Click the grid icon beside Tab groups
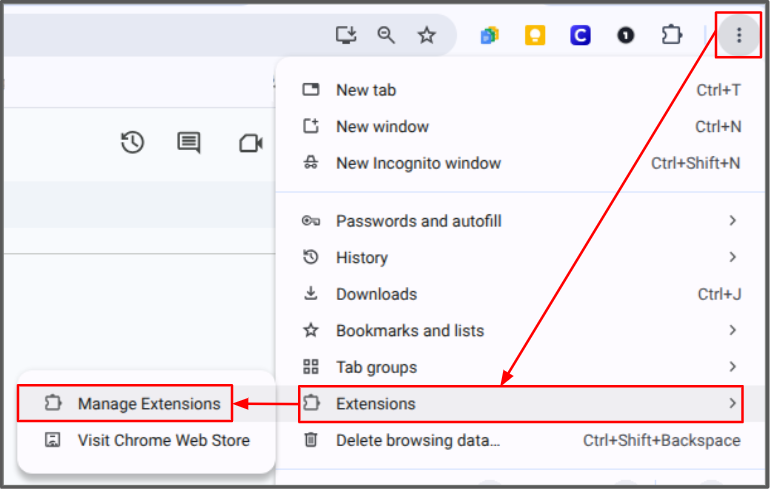 pyautogui.click(x=311, y=367)
